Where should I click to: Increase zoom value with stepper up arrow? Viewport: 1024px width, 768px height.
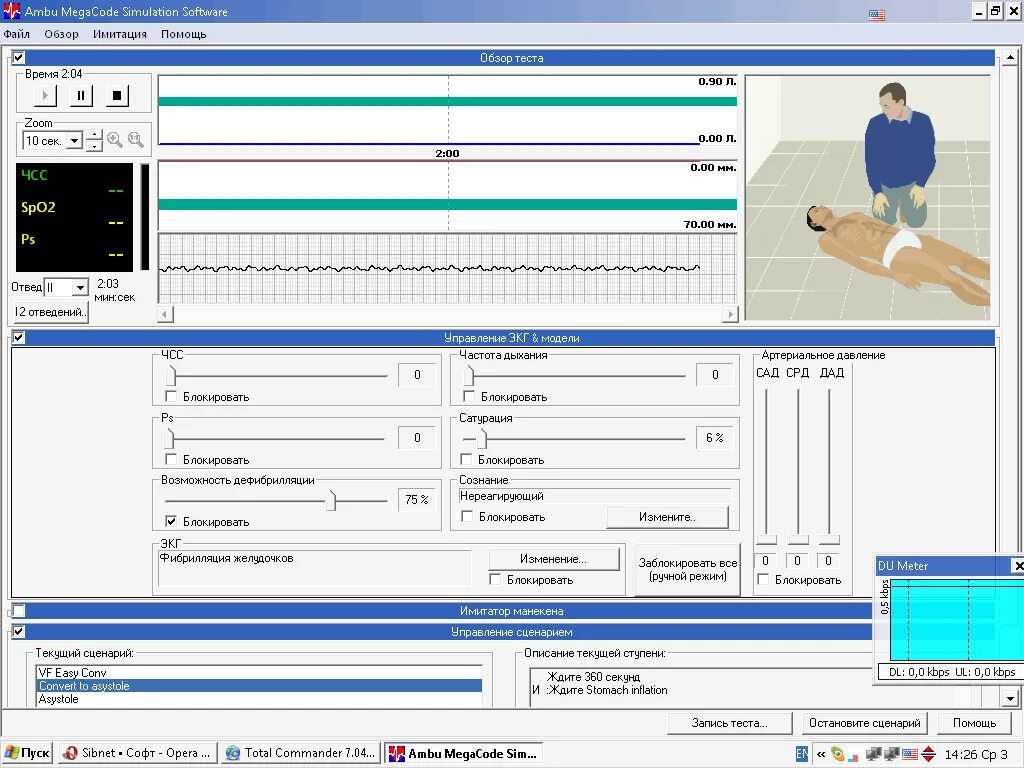pyautogui.click(x=95, y=135)
